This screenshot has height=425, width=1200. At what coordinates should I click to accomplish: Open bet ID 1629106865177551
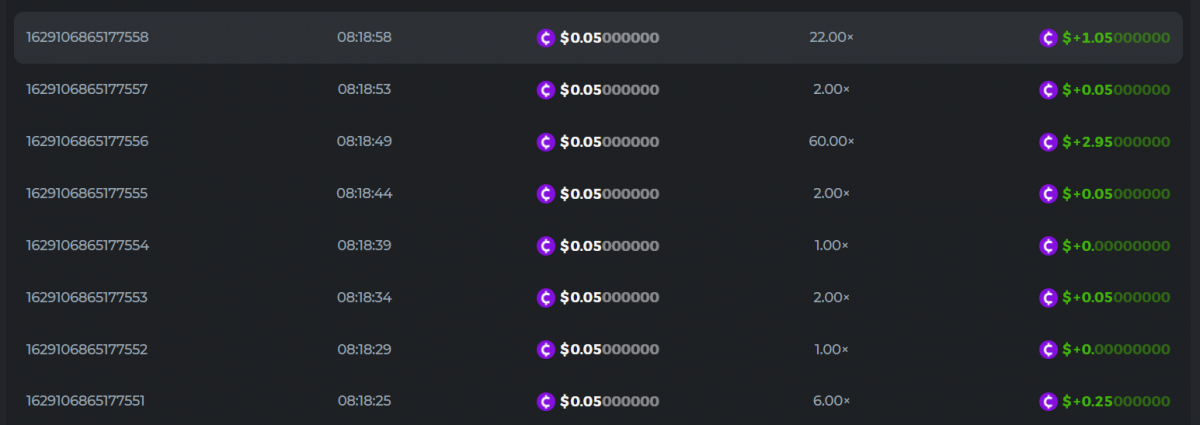[x=85, y=402]
